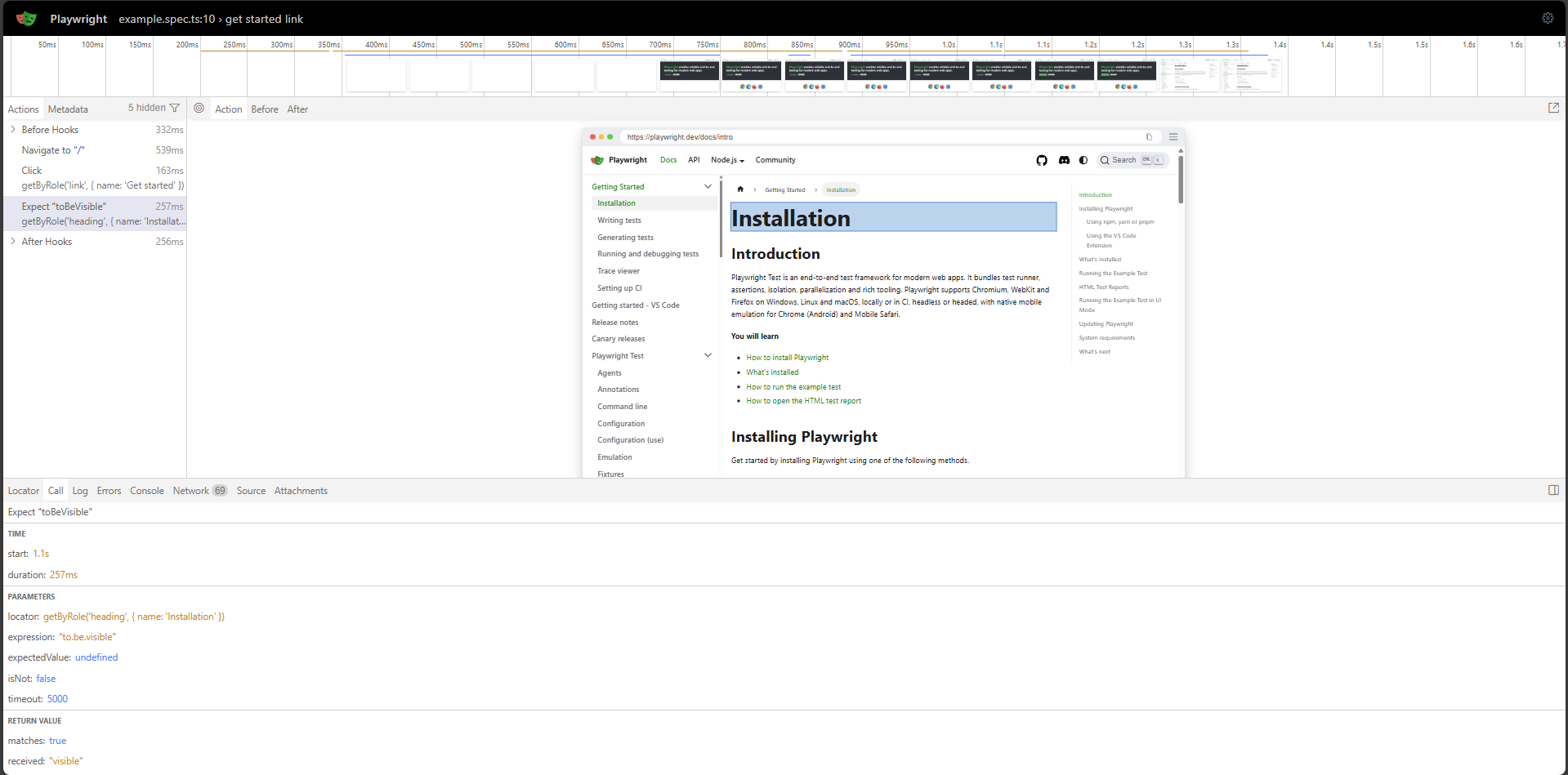The image size is (1568, 775).
Task: Click the home breadcrumb icon
Action: click(740, 189)
